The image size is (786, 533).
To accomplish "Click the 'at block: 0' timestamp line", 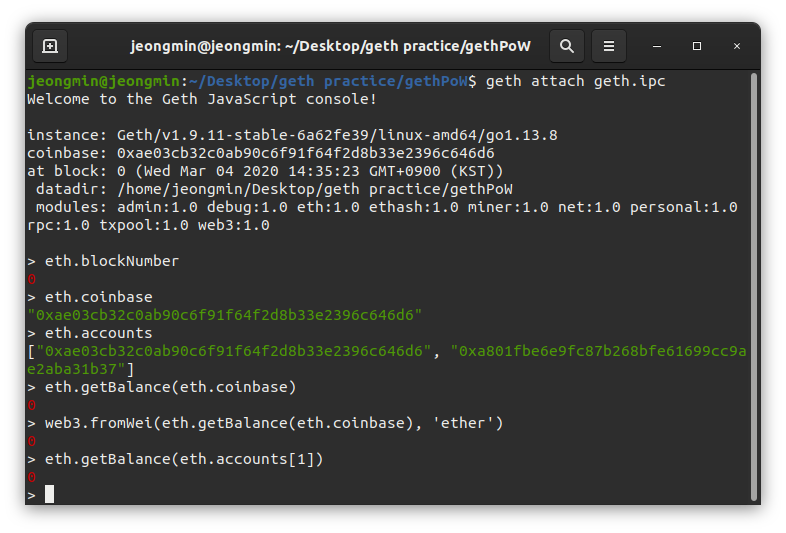I will [x=265, y=171].
